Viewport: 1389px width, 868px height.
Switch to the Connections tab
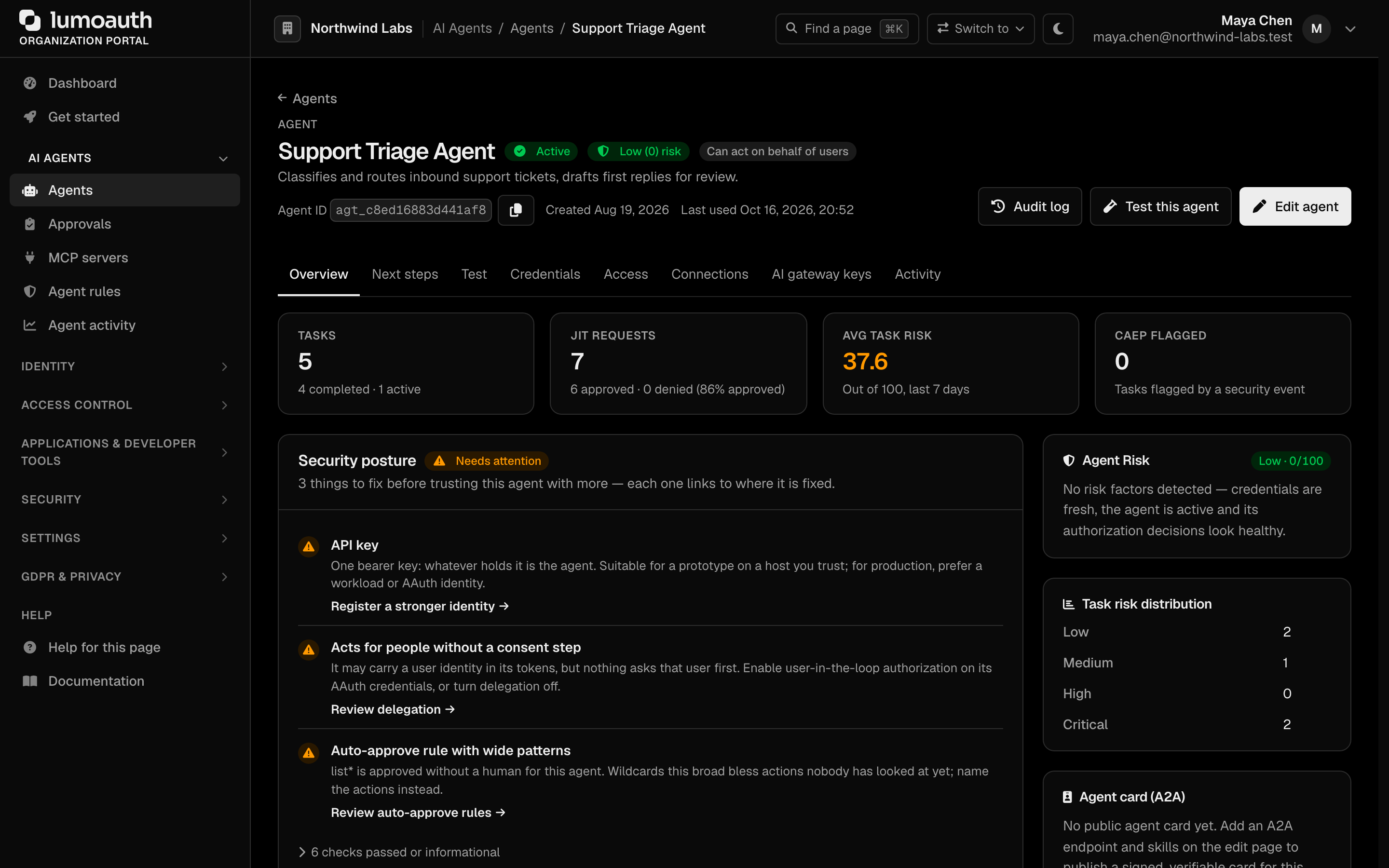pyautogui.click(x=709, y=274)
